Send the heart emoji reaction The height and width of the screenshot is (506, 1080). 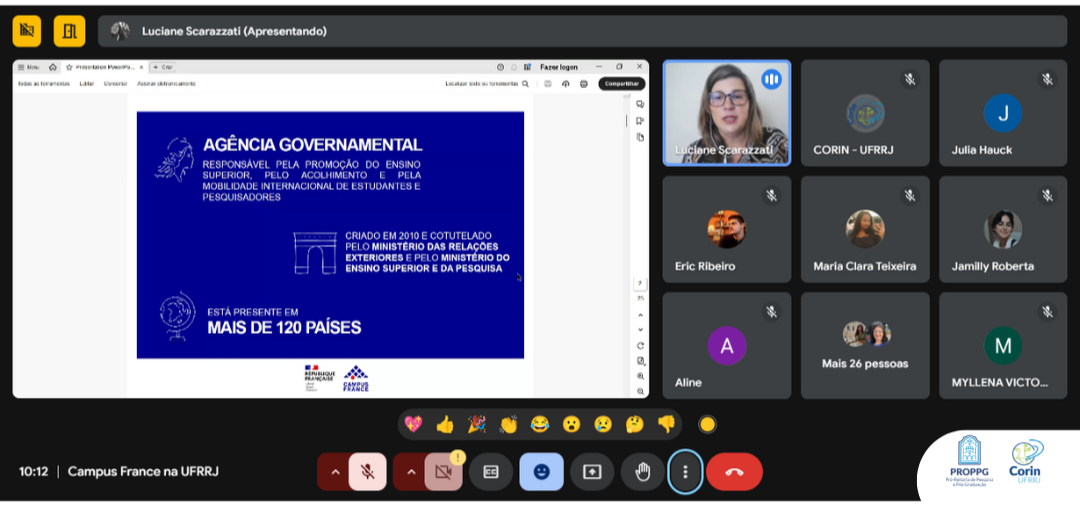(x=413, y=424)
